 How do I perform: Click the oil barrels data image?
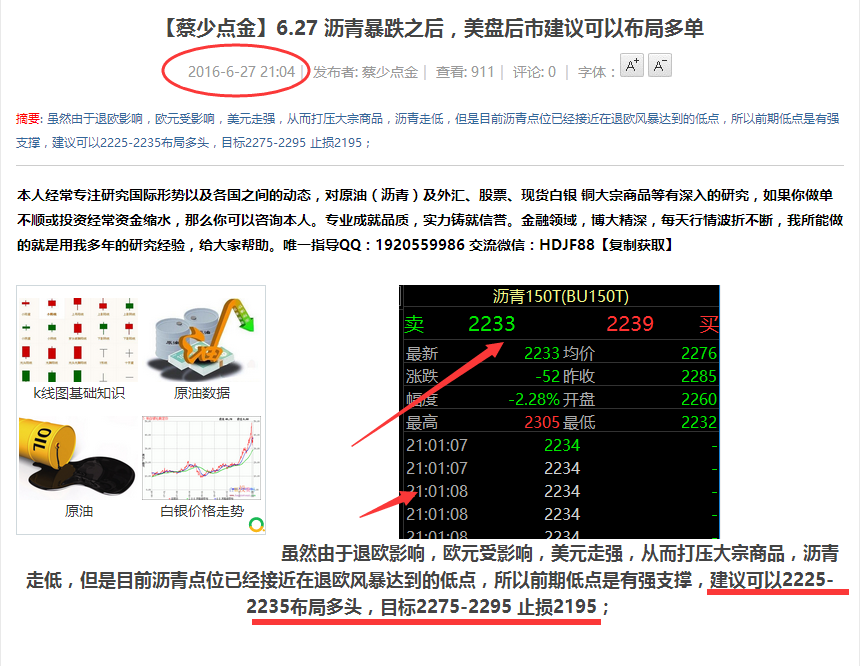pos(202,338)
